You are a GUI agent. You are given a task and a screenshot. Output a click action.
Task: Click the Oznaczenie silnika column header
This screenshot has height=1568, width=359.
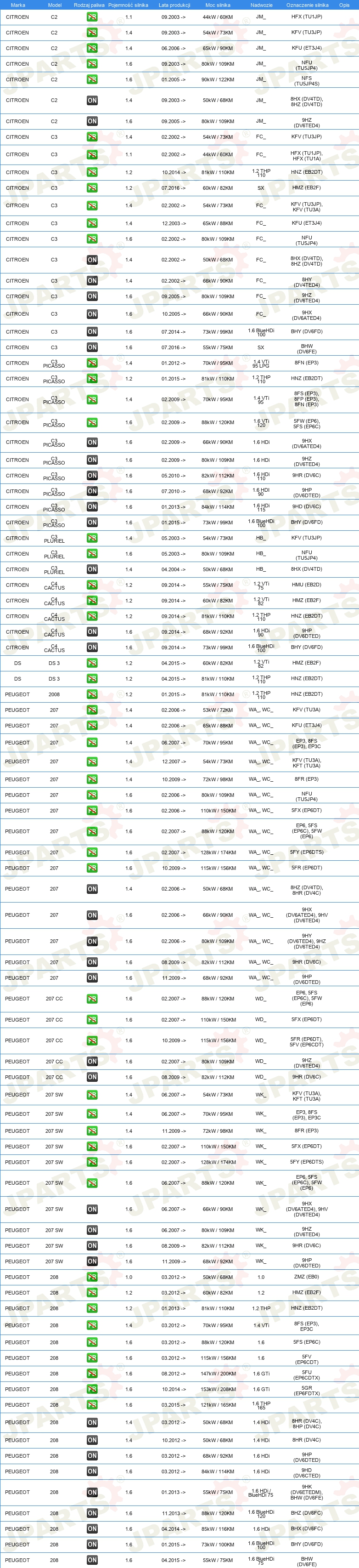pos(307,5)
